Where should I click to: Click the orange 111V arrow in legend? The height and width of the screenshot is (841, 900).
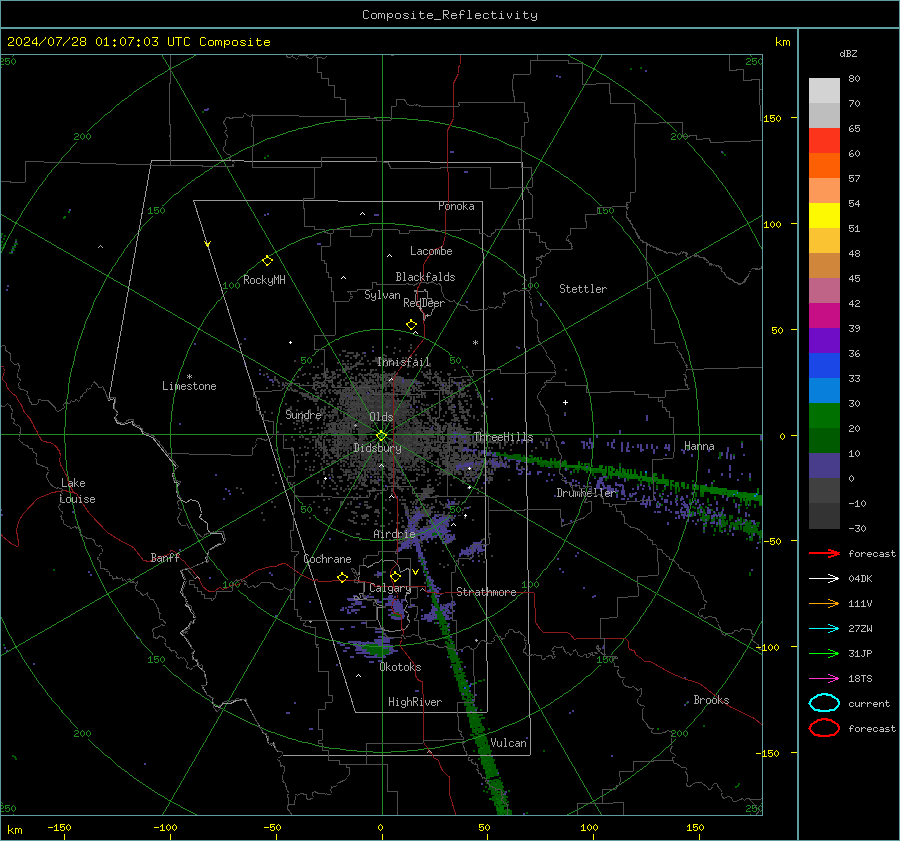click(824, 603)
